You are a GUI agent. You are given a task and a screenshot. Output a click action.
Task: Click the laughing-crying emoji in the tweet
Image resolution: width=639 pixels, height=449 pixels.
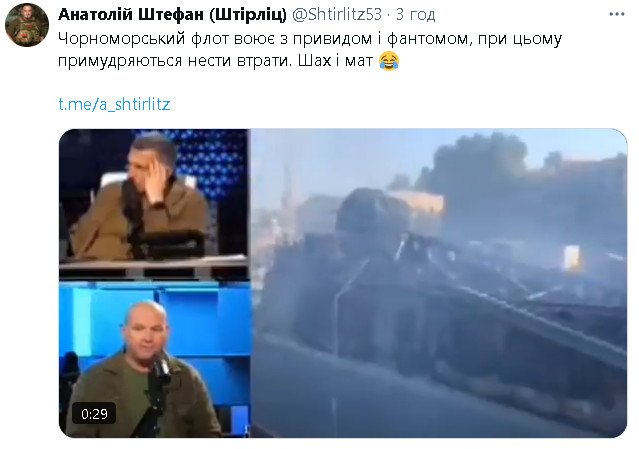click(389, 61)
